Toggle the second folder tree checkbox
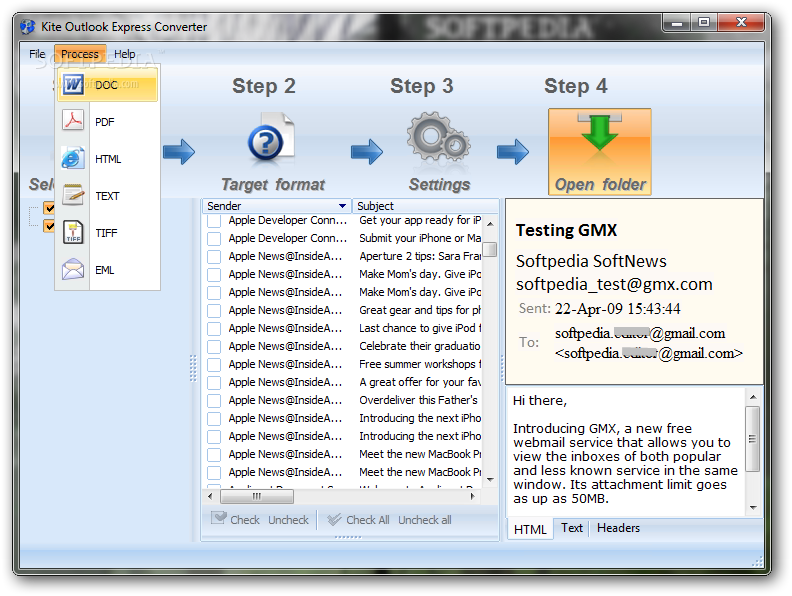Viewport: 792px width, 596px height. [49, 225]
